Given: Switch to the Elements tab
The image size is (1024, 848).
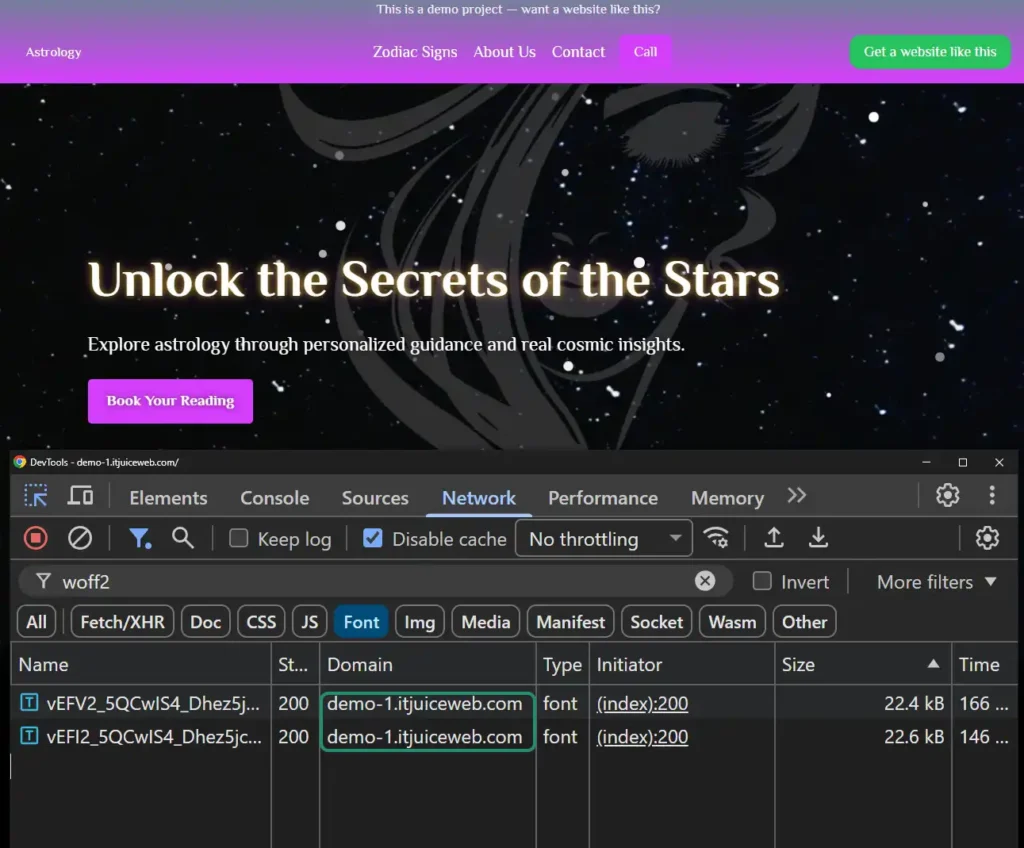Looking at the screenshot, I should click(x=168, y=498).
